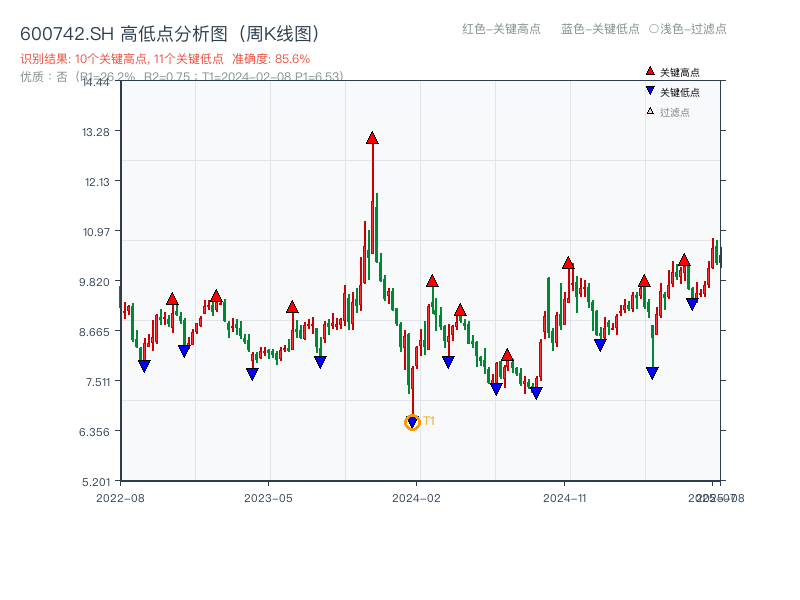
Task: Select the red high marker right after the T1 low
Action: tap(432, 281)
